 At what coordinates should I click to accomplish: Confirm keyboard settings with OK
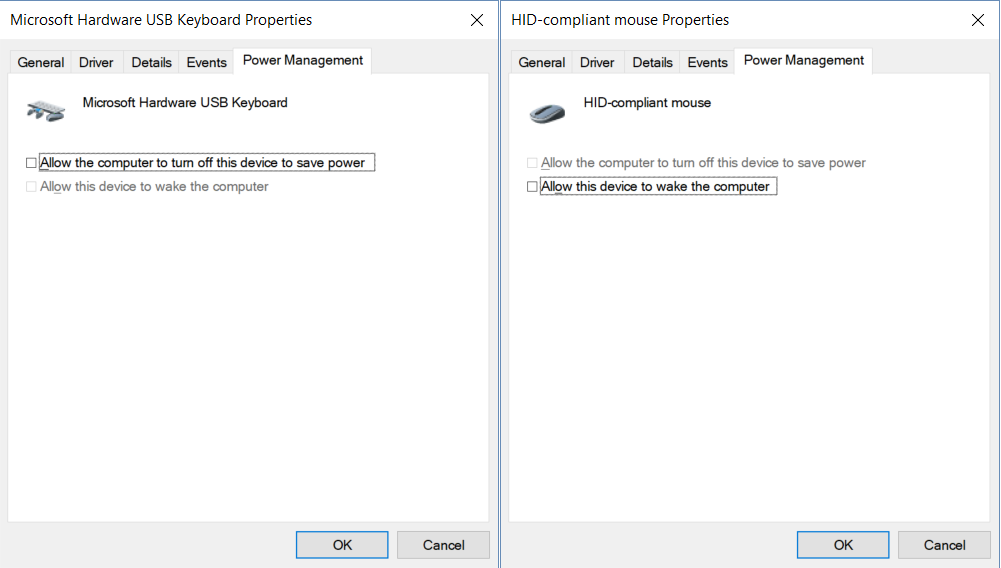[342, 545]
